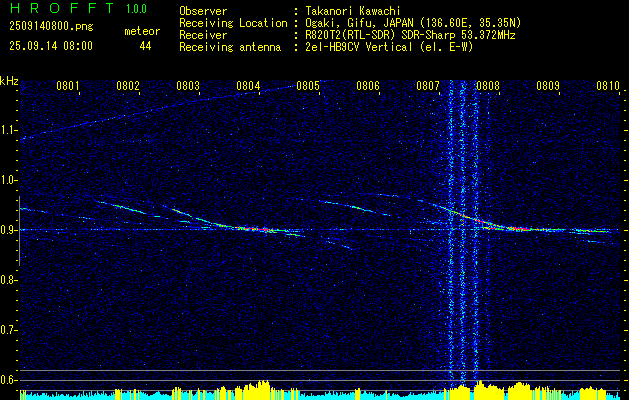Click the "meteor" count label

(142, 31)
